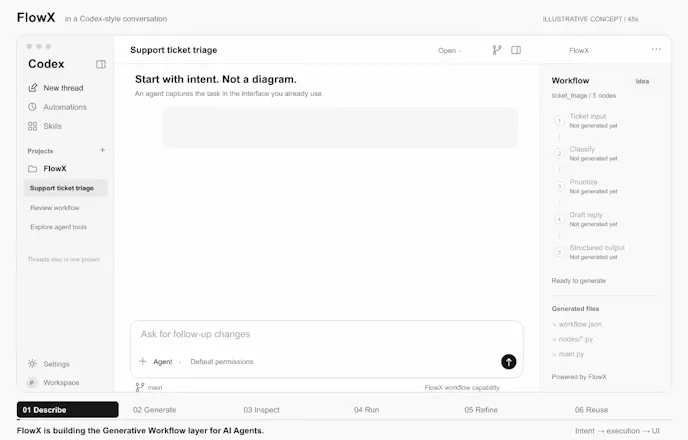
Task: Switch to the 04 Run step
Action: (x=366, y=410)
